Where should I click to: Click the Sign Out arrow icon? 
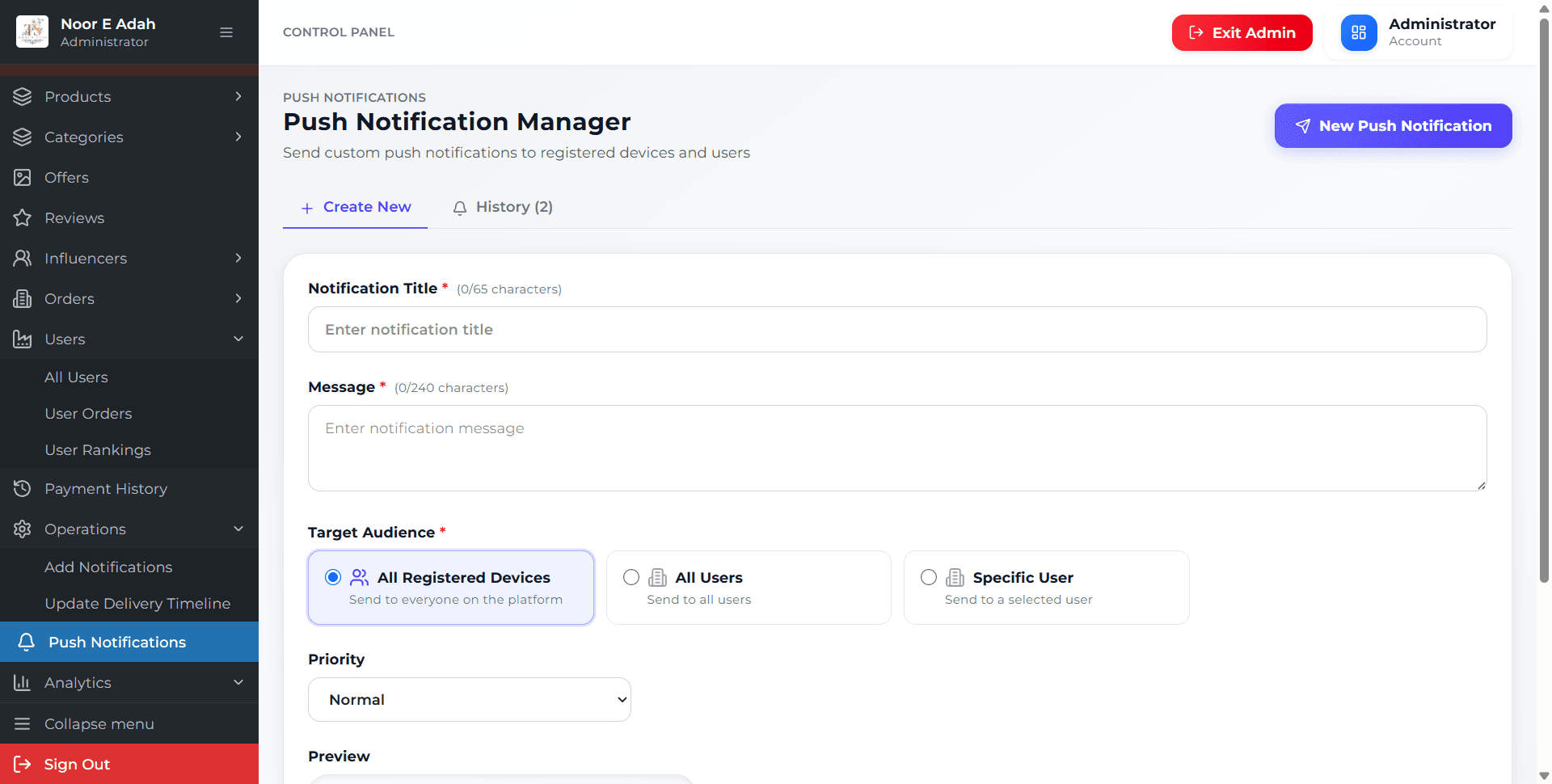tap(23, 764)
